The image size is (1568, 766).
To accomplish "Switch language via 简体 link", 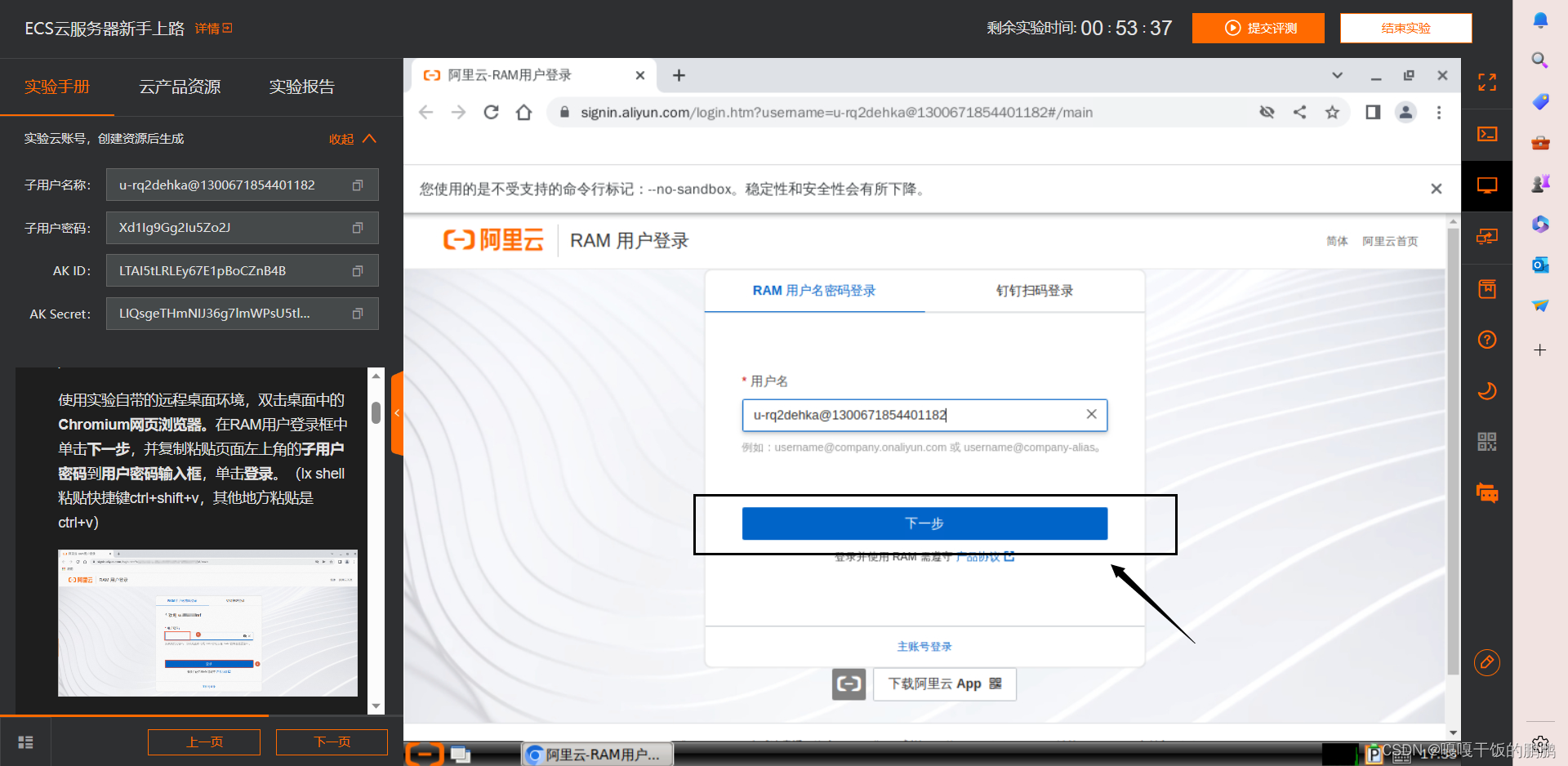I will (x=1337, y=241).
